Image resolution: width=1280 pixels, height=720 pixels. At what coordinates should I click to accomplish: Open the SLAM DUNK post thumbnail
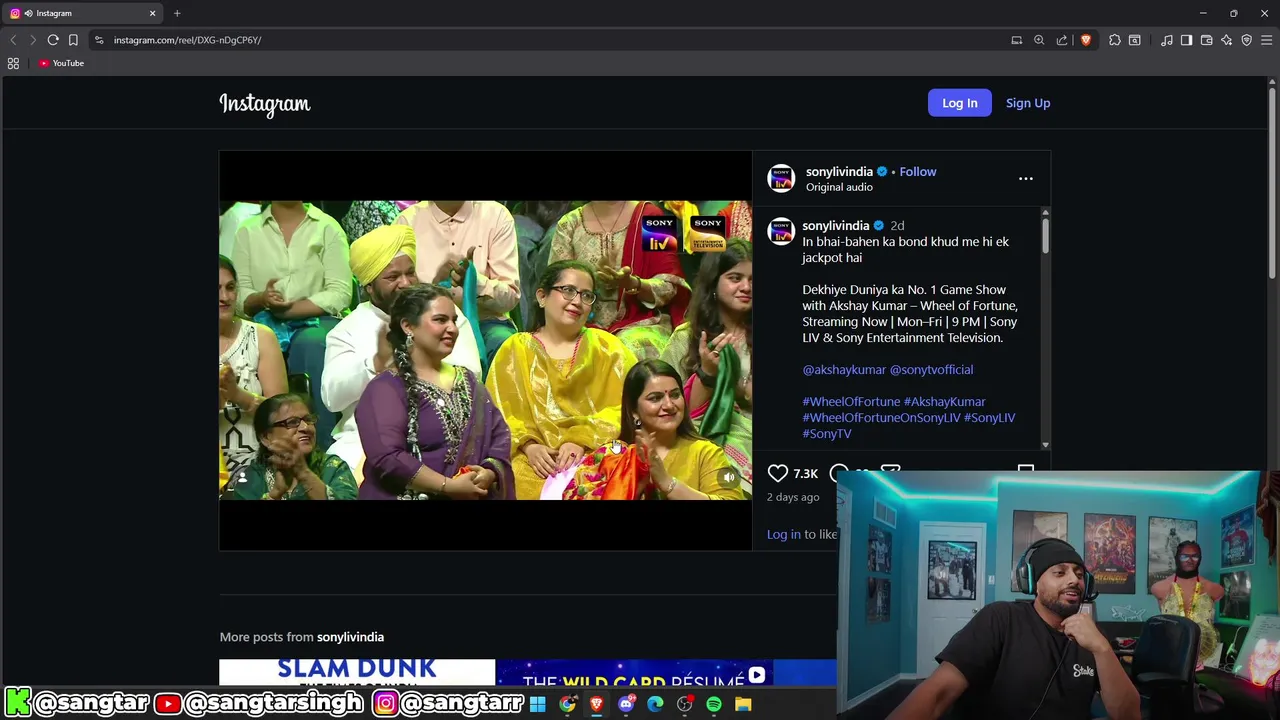357,673
